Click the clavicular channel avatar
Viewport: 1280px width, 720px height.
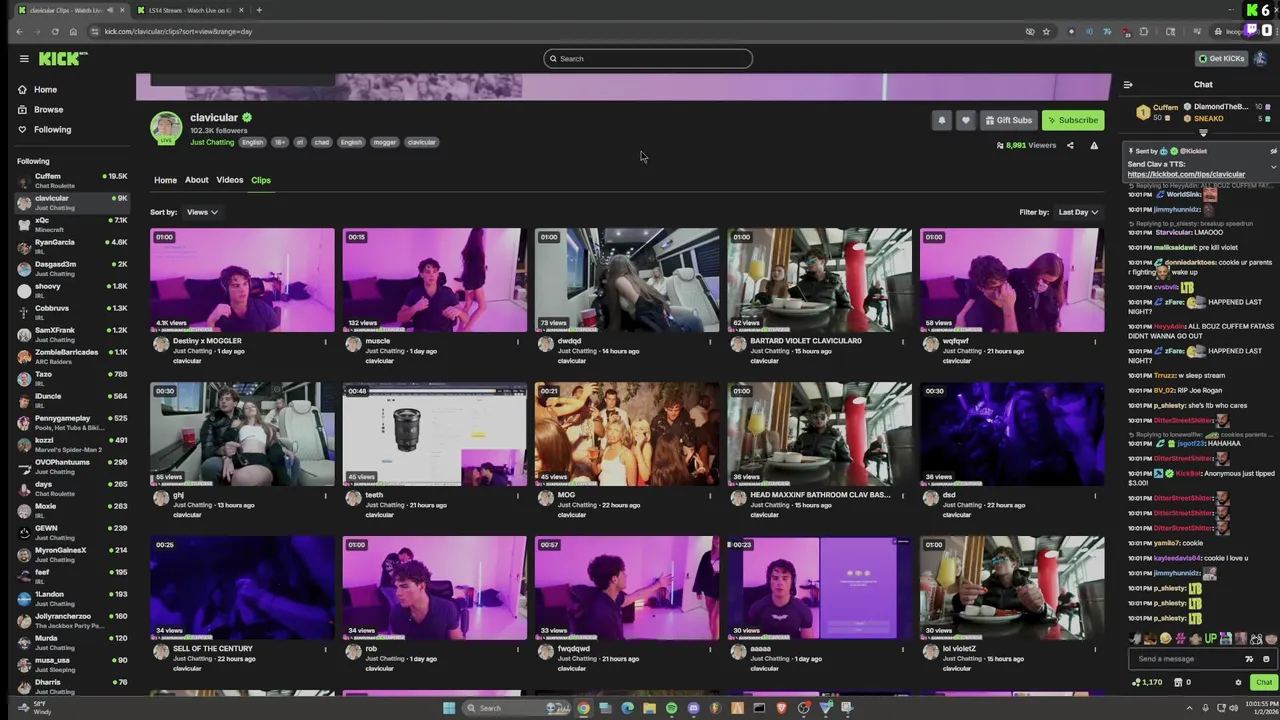coord(166,127)
